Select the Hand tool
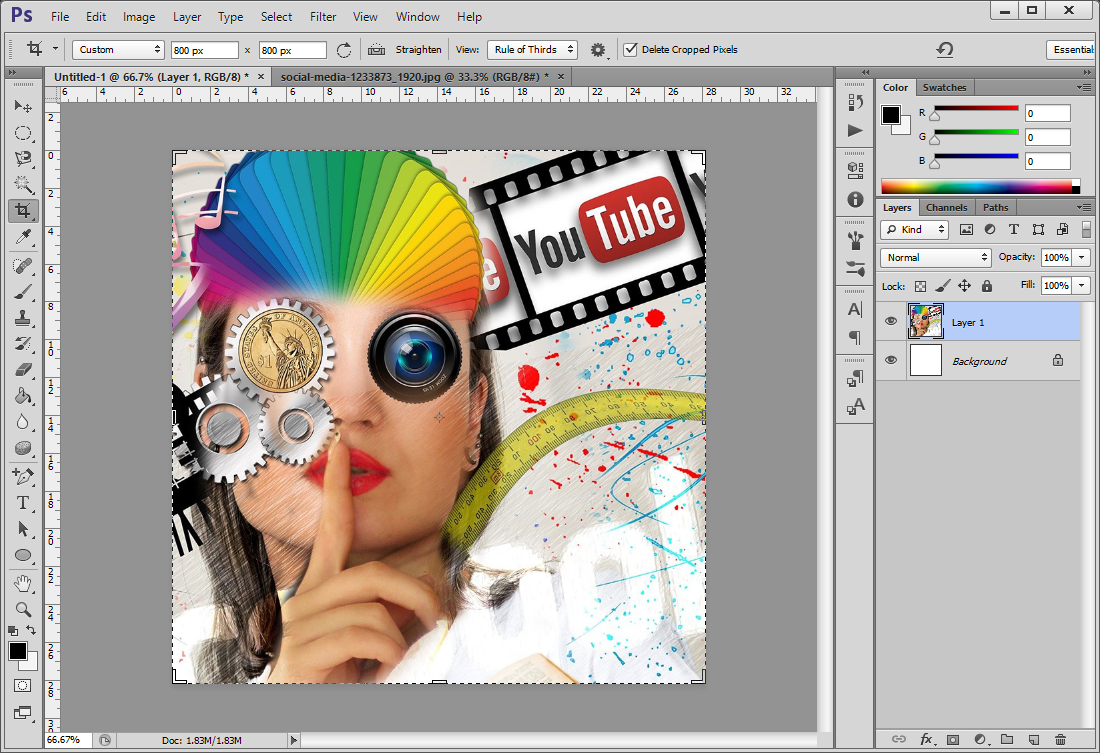Image resolution: width=1100 pixels, height=753 pixels. (x=23, y=582)
